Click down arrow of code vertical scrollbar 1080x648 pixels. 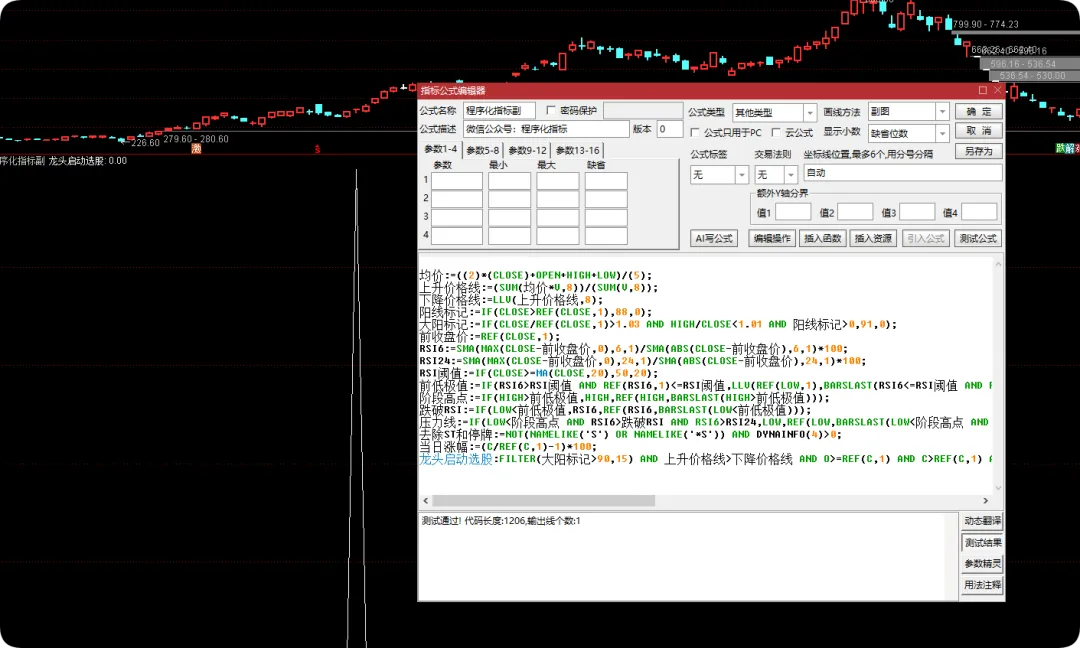pyautogui.click(x=998, y=488)
